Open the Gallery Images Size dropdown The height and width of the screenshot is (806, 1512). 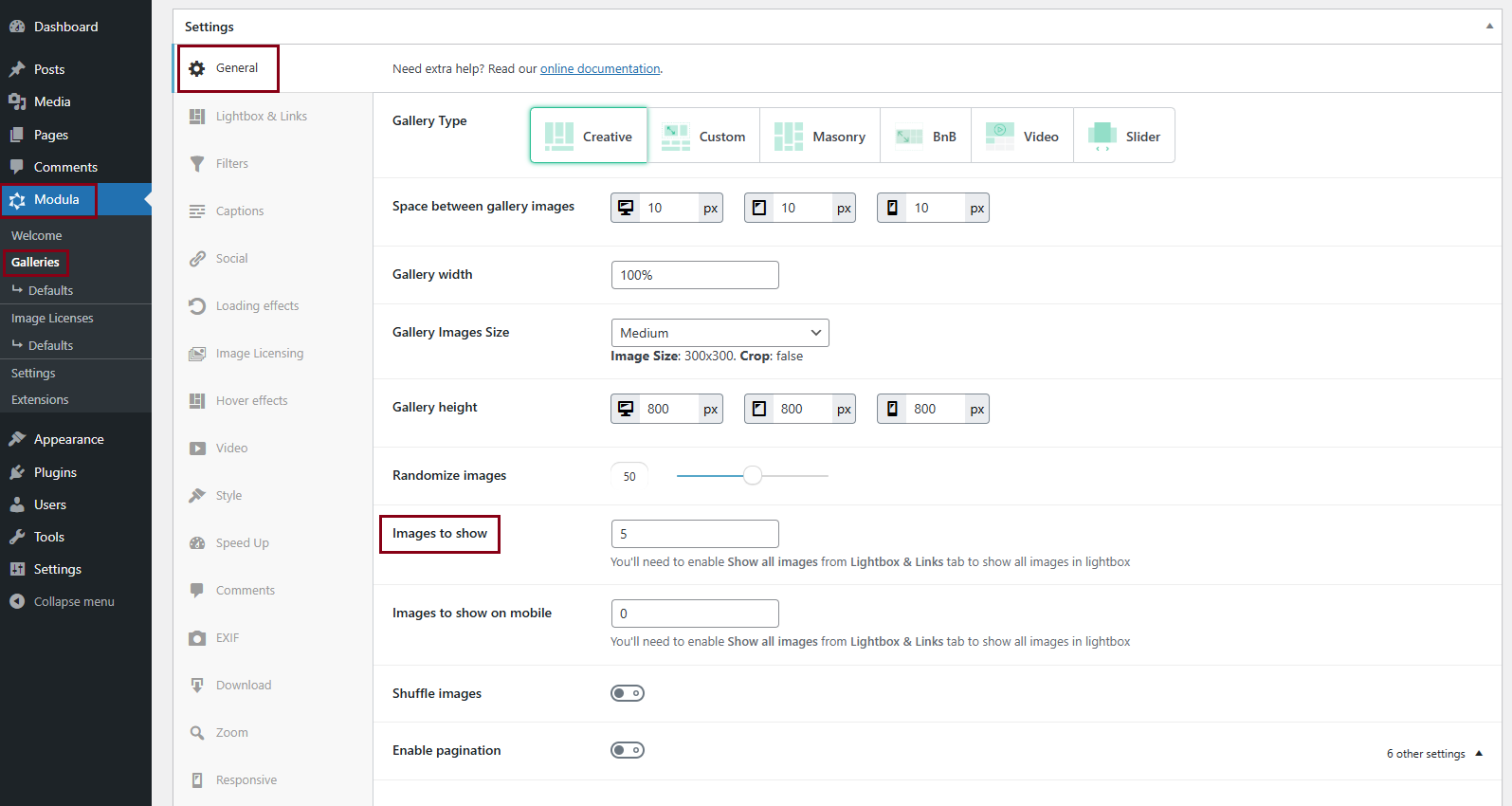point(720,333)
